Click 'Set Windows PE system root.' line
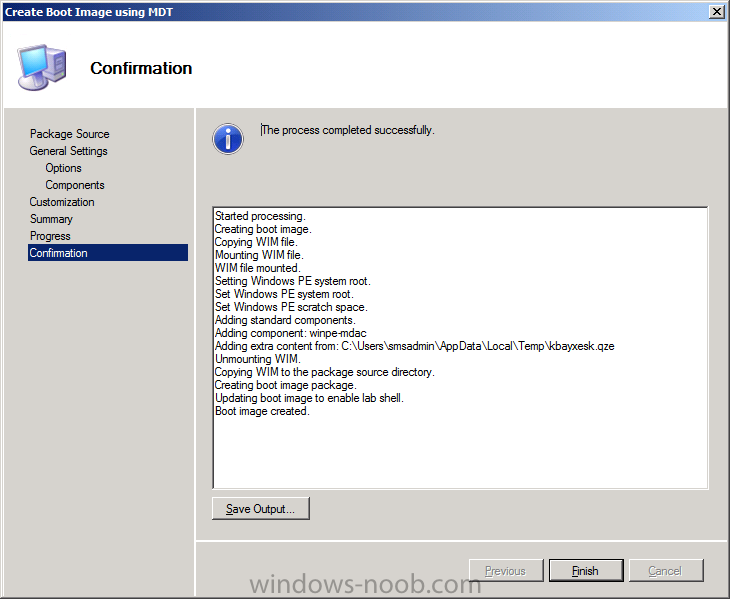This screenshot has height=599, width=730. [x=284, y=294]
